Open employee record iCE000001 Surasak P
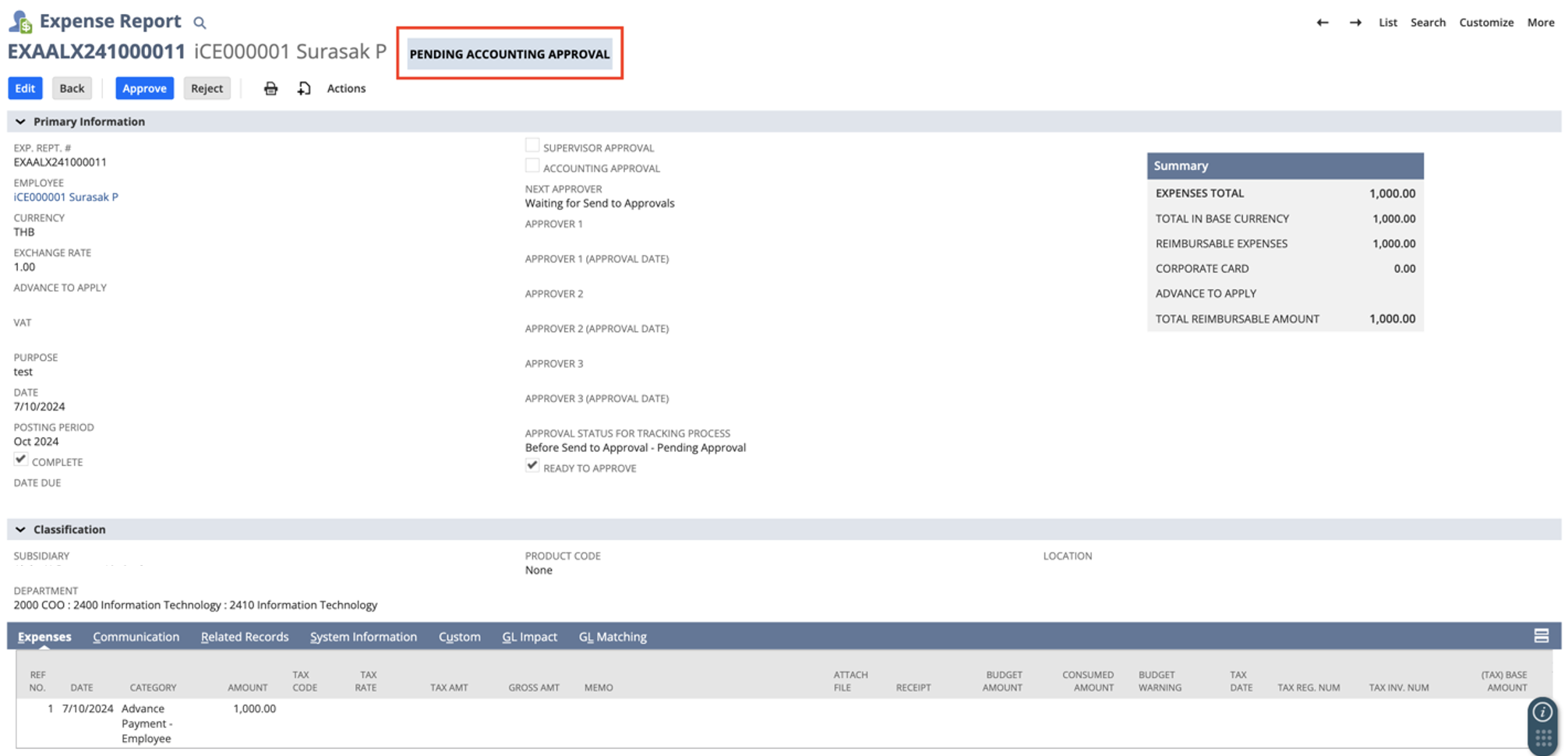The image size is (1568, 756). (x=66, y=196)
